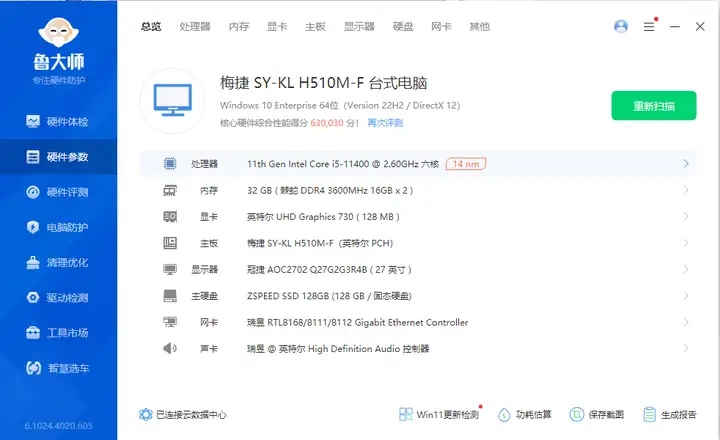Click the AOC2702 monitor model text

pos(329,270)
